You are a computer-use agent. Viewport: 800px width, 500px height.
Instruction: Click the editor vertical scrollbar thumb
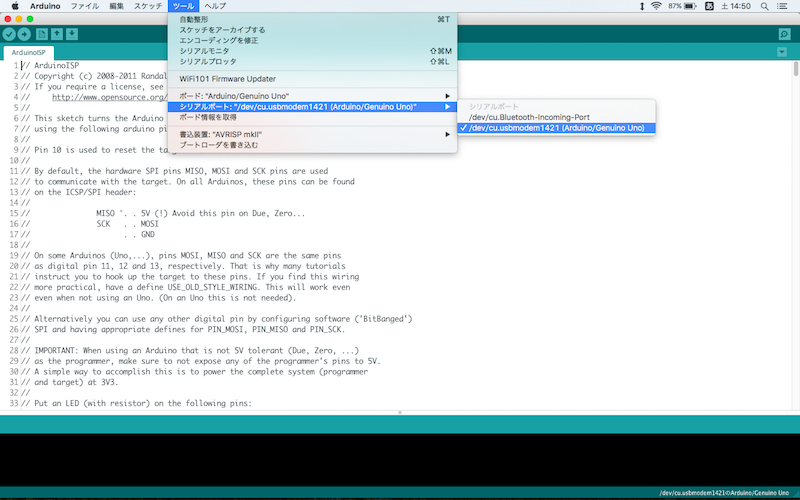(796, 69)
